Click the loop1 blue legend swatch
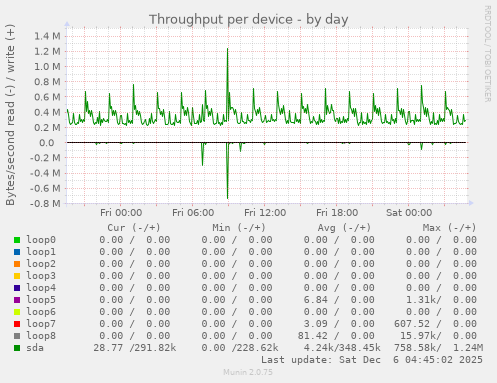Screen dimensions: 497x383 point(17,252)
